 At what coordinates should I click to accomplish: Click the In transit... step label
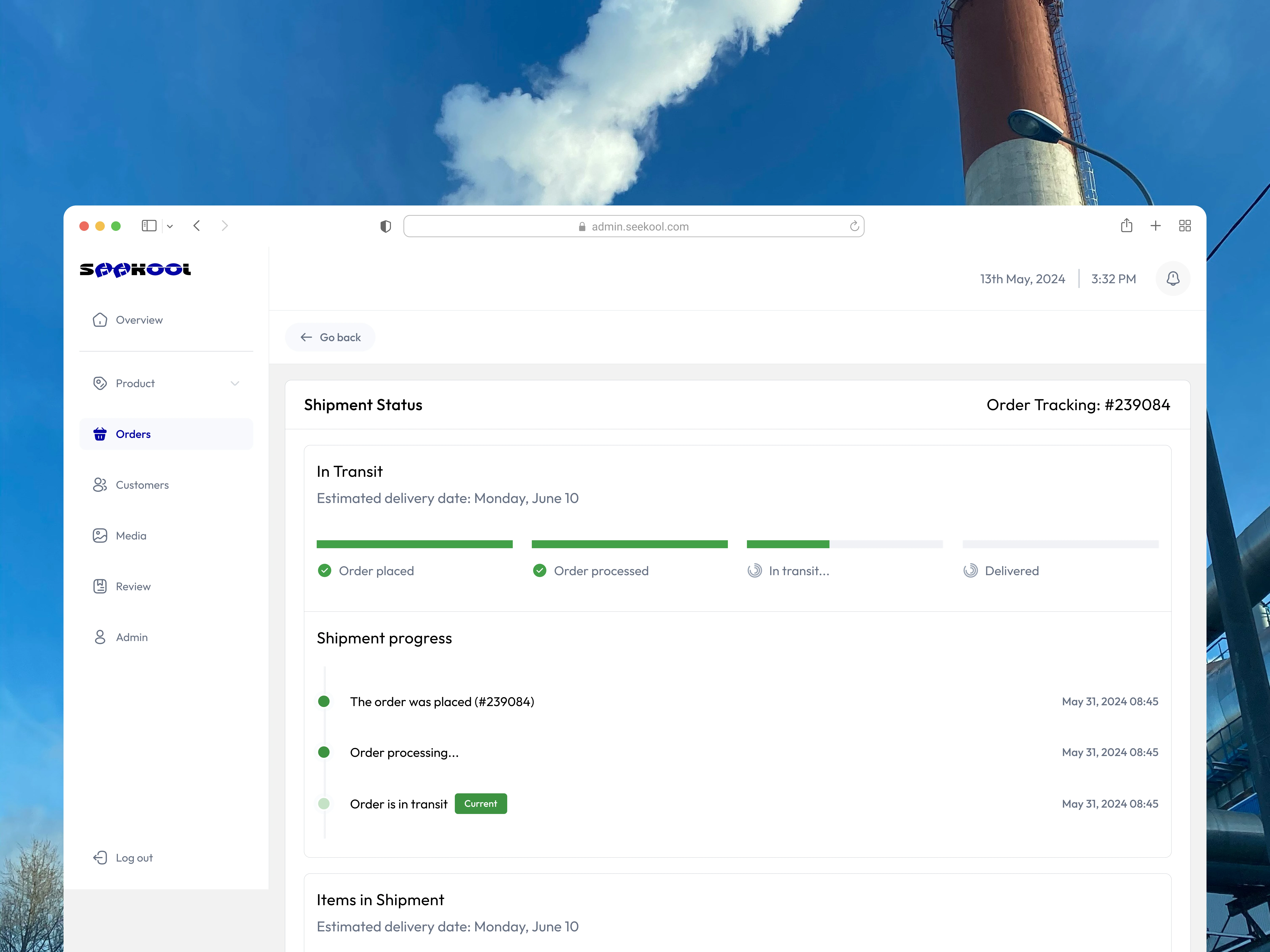click(x=799, y=571)
